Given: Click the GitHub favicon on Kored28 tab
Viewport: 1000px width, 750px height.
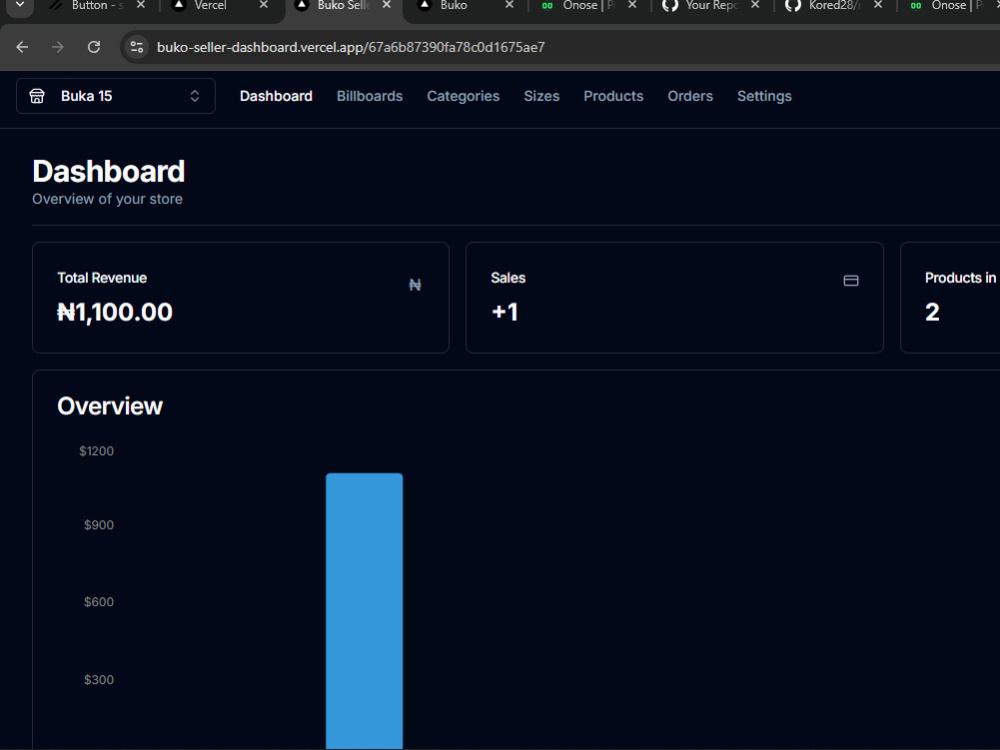Looking at the screenshot, I should [793, 4].
